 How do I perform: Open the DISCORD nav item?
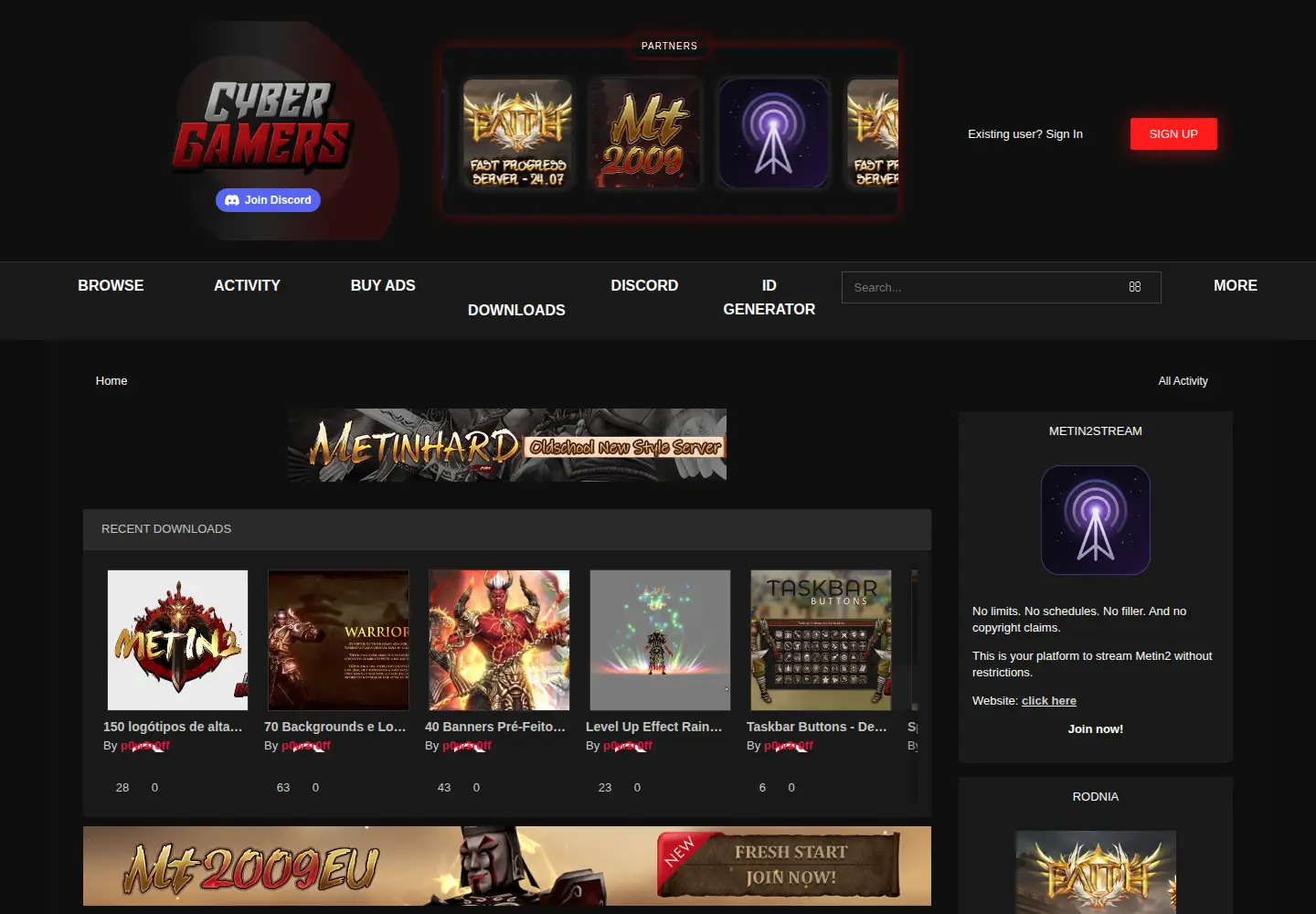click(644, 285)
